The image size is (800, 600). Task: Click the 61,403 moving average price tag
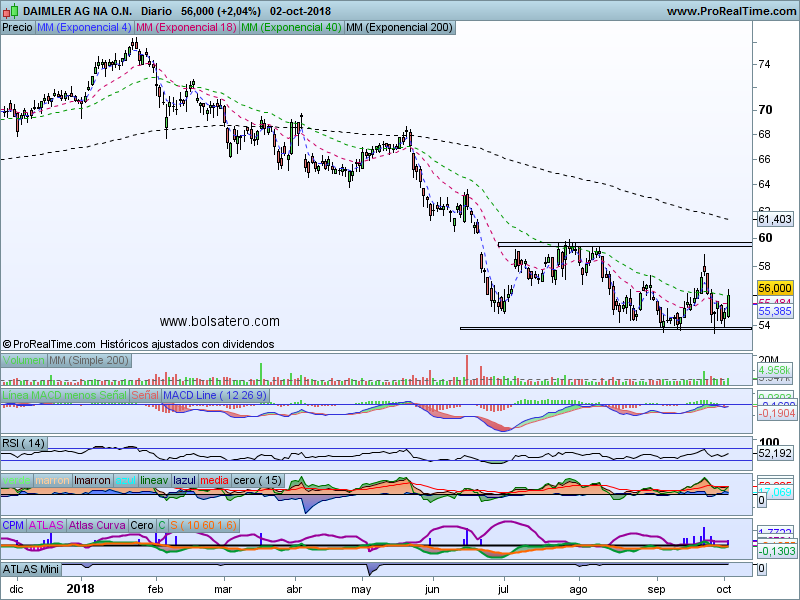(775, 219)
